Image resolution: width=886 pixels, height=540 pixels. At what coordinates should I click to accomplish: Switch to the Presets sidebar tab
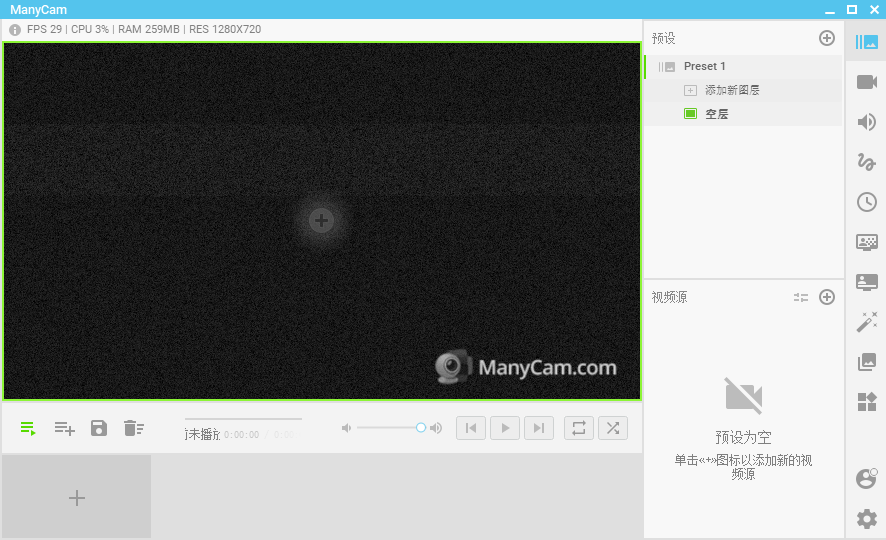pos(866,42)
